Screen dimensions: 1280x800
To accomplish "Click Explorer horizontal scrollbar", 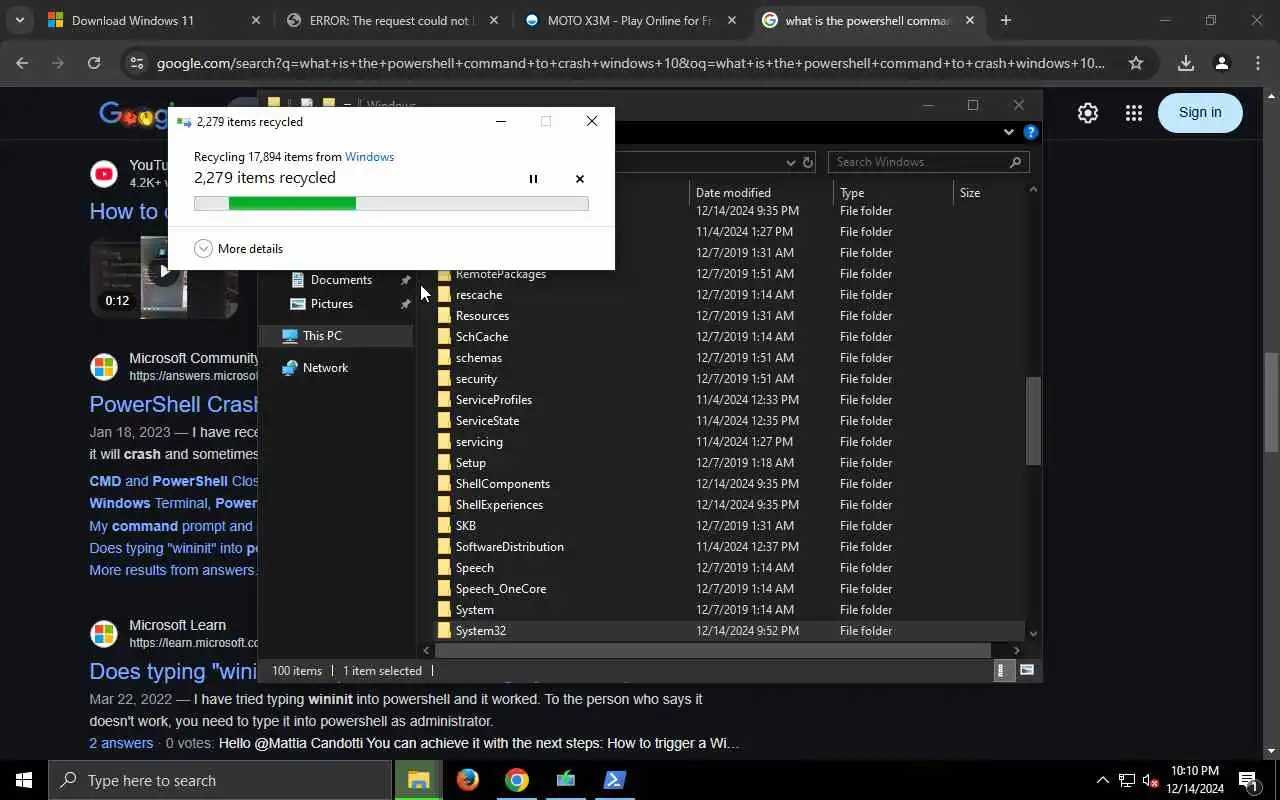I will [712, 650].
